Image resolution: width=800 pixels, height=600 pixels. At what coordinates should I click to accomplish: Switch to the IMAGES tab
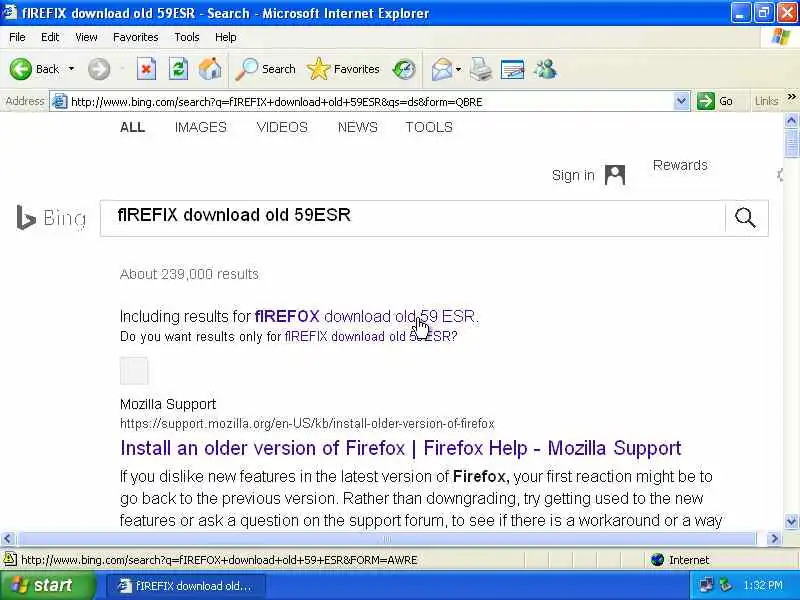[201, 127]
